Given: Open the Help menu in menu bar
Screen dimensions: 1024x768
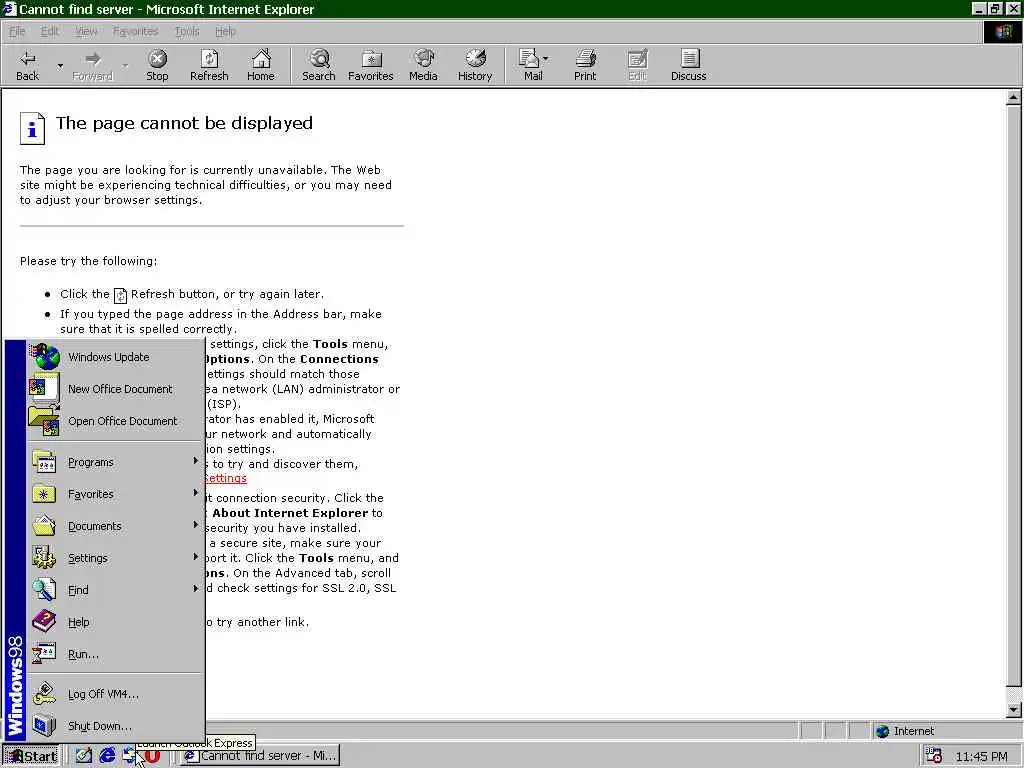Looking at the screenshot, I should click(x=225, y=31).
